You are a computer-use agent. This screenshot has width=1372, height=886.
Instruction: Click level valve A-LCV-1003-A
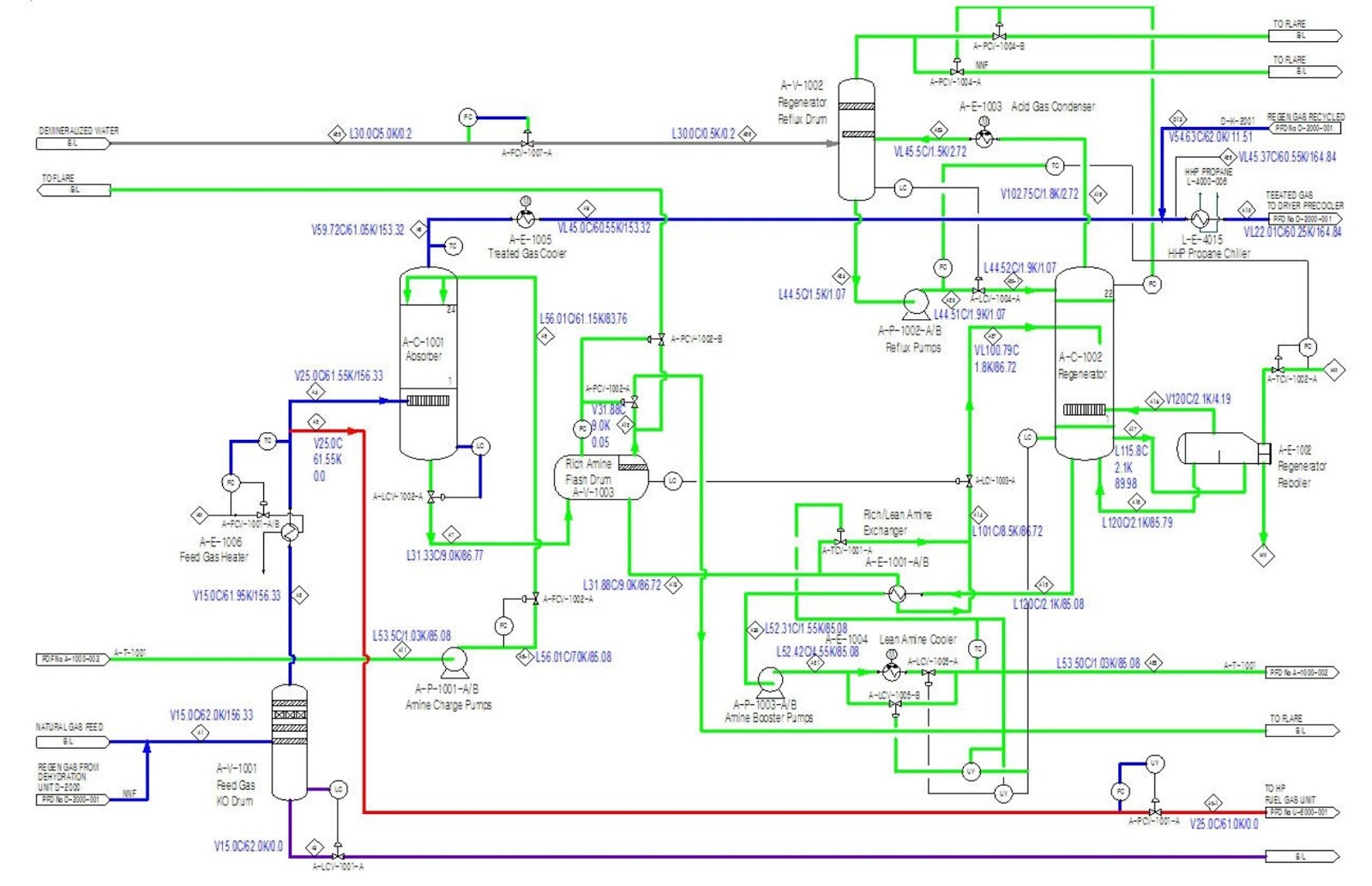pos(969,480)
